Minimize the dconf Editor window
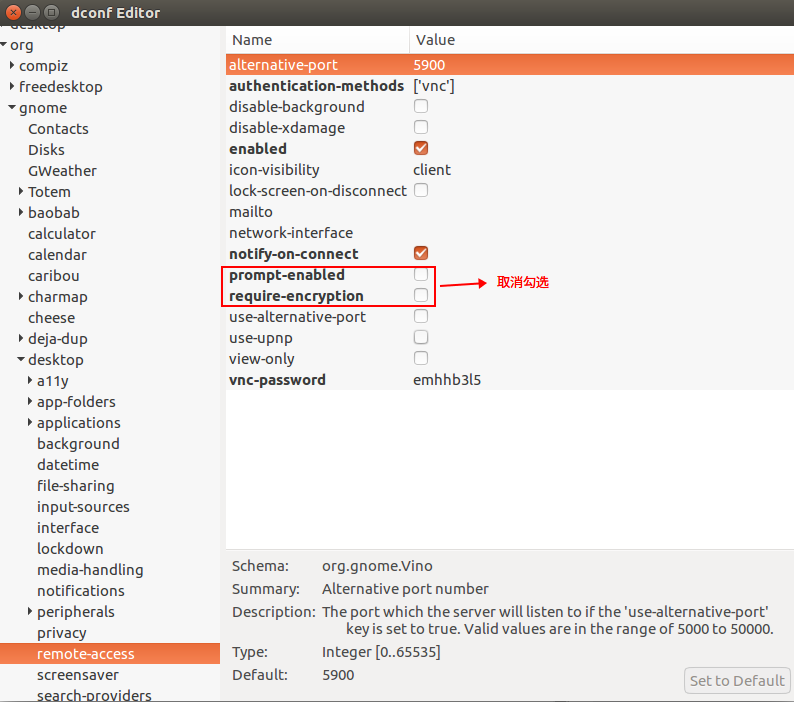The width and height of the screenshot is (794, 702). click(32, 12)
